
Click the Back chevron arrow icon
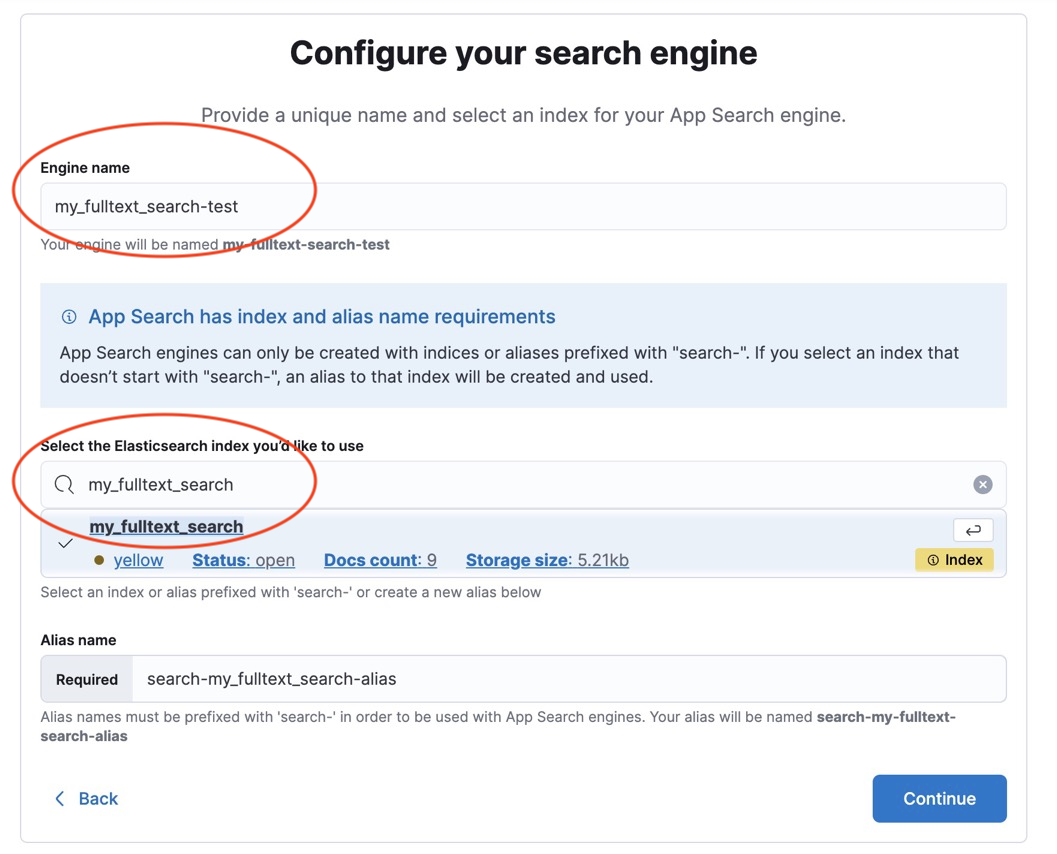[60, 799]
